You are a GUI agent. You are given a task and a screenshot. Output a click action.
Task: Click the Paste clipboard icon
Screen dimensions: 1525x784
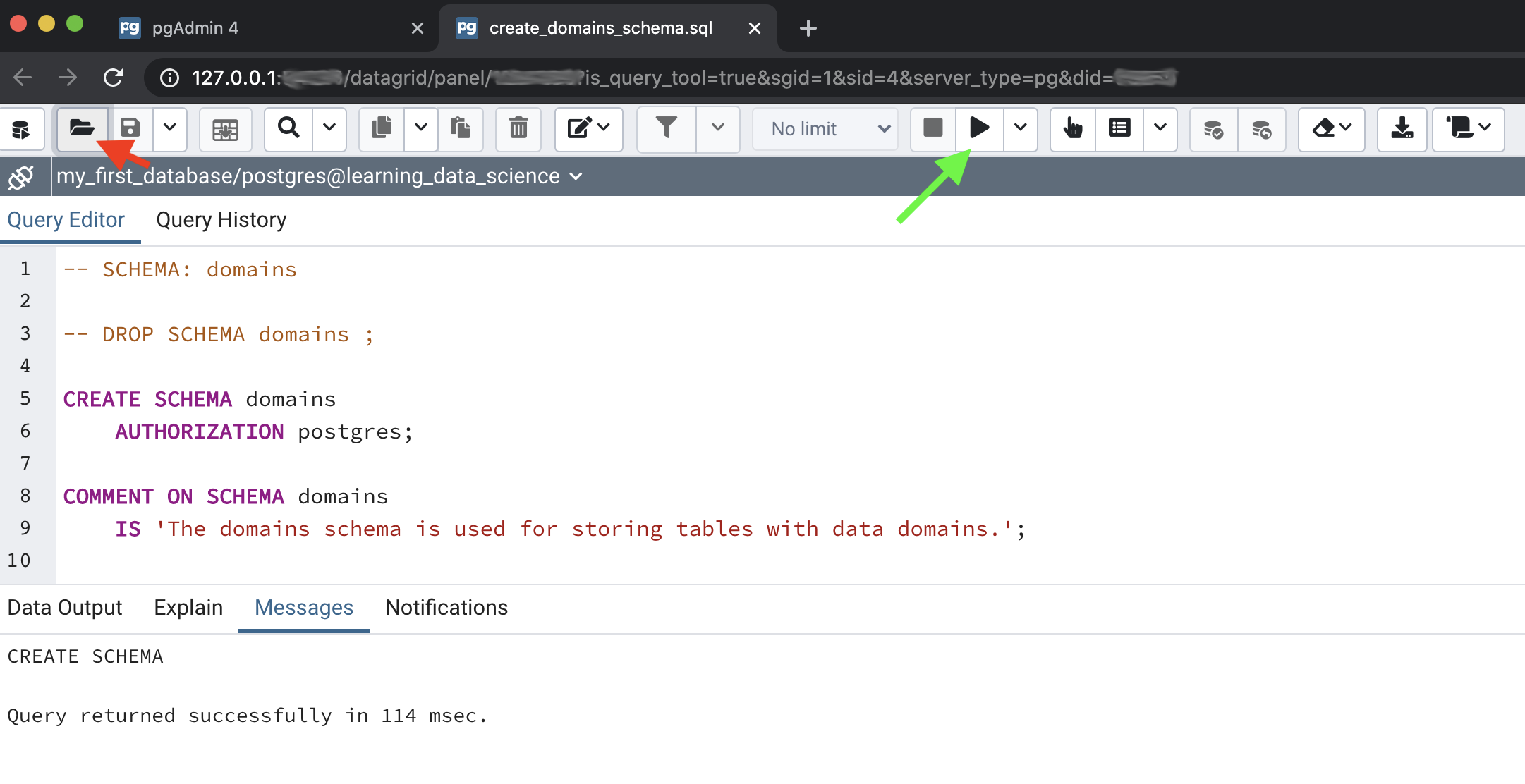pyautogui.click(x=461, y=128)
